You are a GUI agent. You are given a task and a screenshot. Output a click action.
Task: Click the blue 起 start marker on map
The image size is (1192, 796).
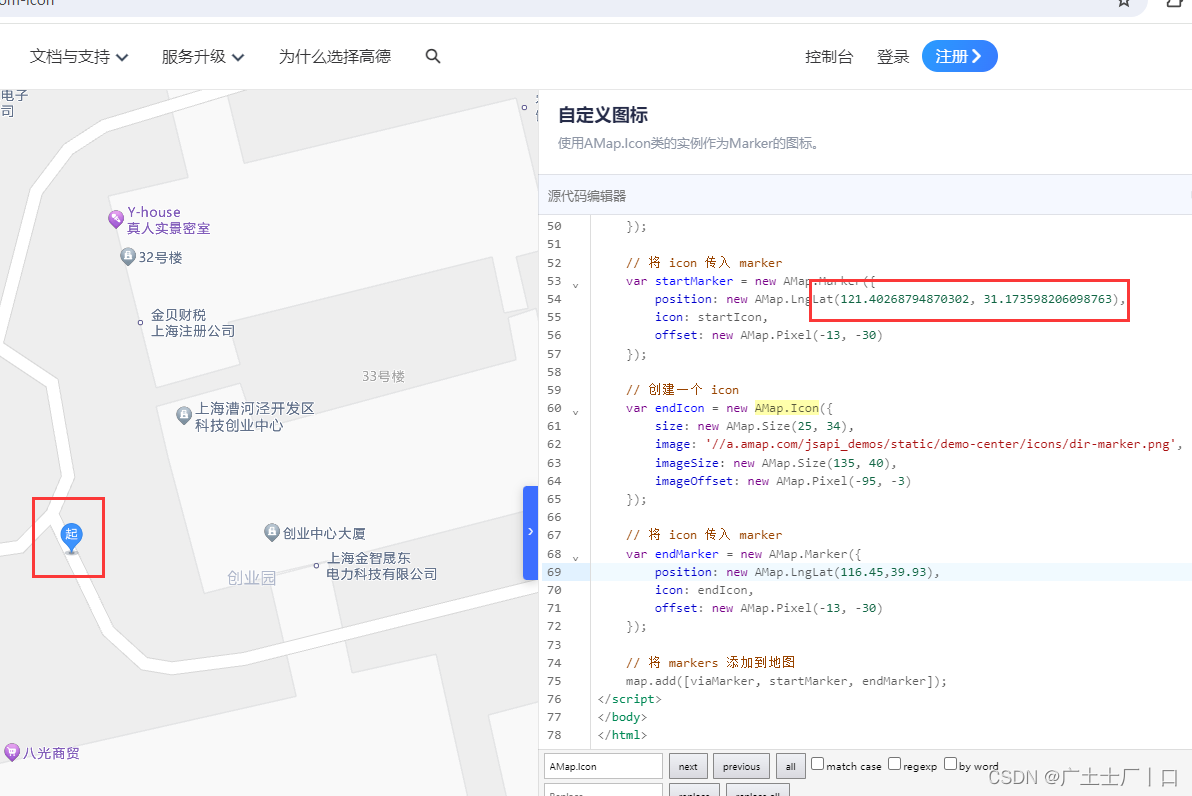[71, 537]
